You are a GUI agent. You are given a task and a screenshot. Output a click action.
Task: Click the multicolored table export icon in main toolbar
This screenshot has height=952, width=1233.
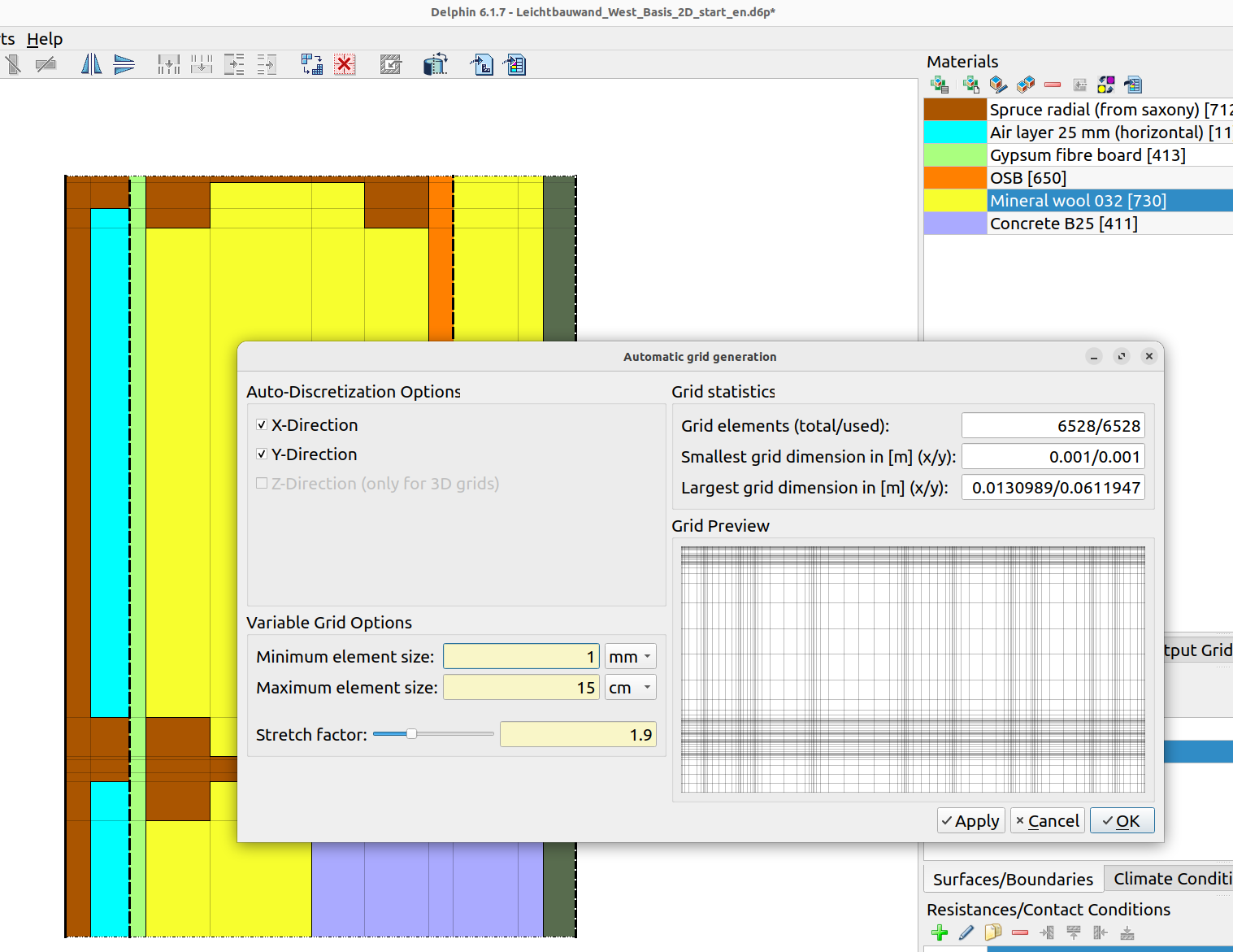pyautogui.click(x=514, y=64)
